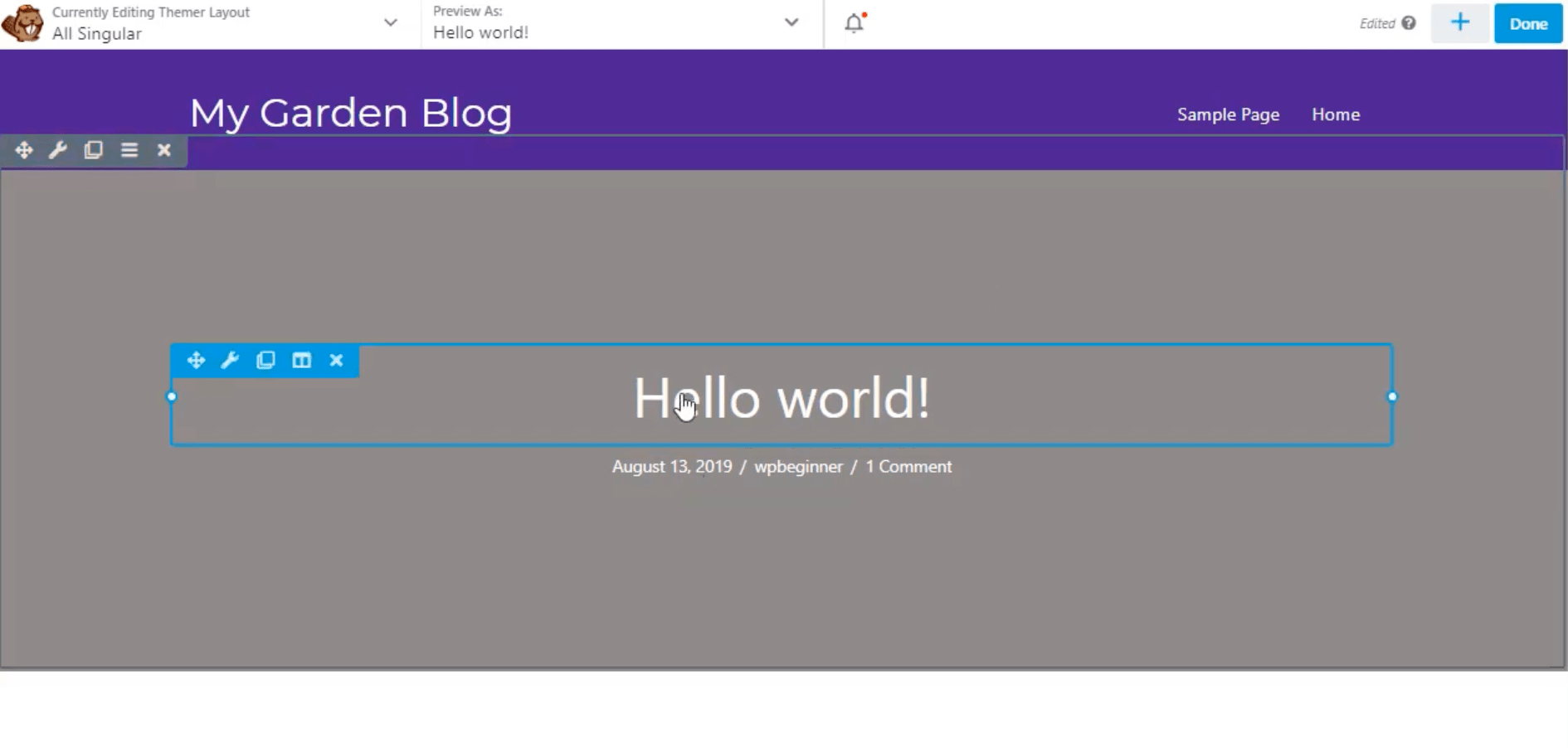The image size is (1568, 748).
Task: Open the notifications bell icon
Action: (x=855, y=22)
